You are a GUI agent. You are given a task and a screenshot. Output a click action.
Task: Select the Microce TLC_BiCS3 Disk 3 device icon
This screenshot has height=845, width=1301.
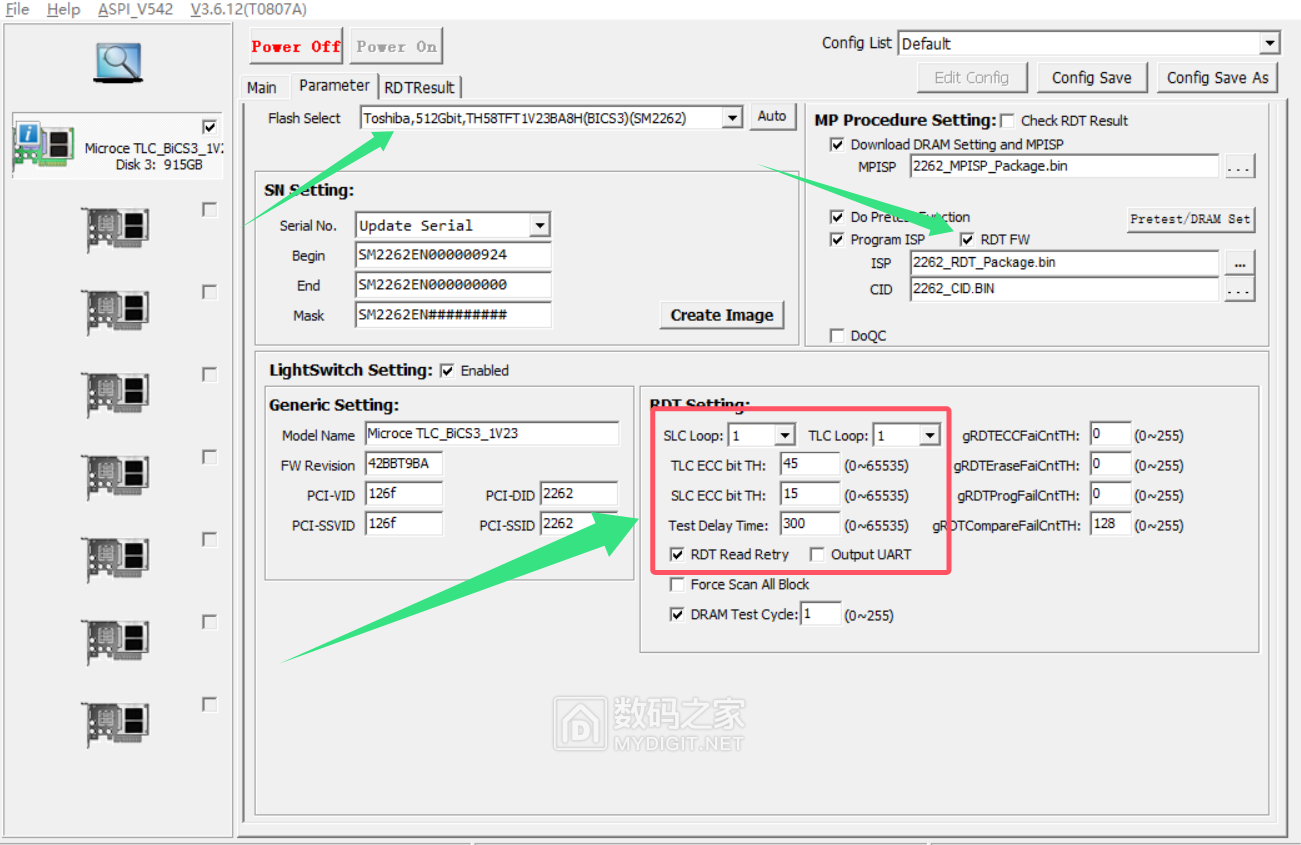point(45,146)
